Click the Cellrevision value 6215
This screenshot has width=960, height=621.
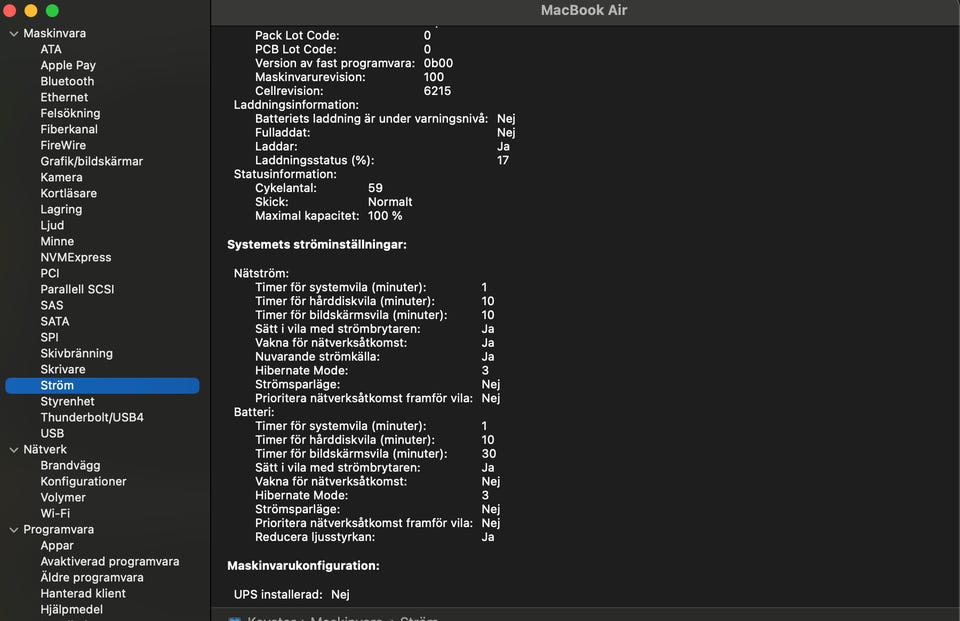pos(437,91)
